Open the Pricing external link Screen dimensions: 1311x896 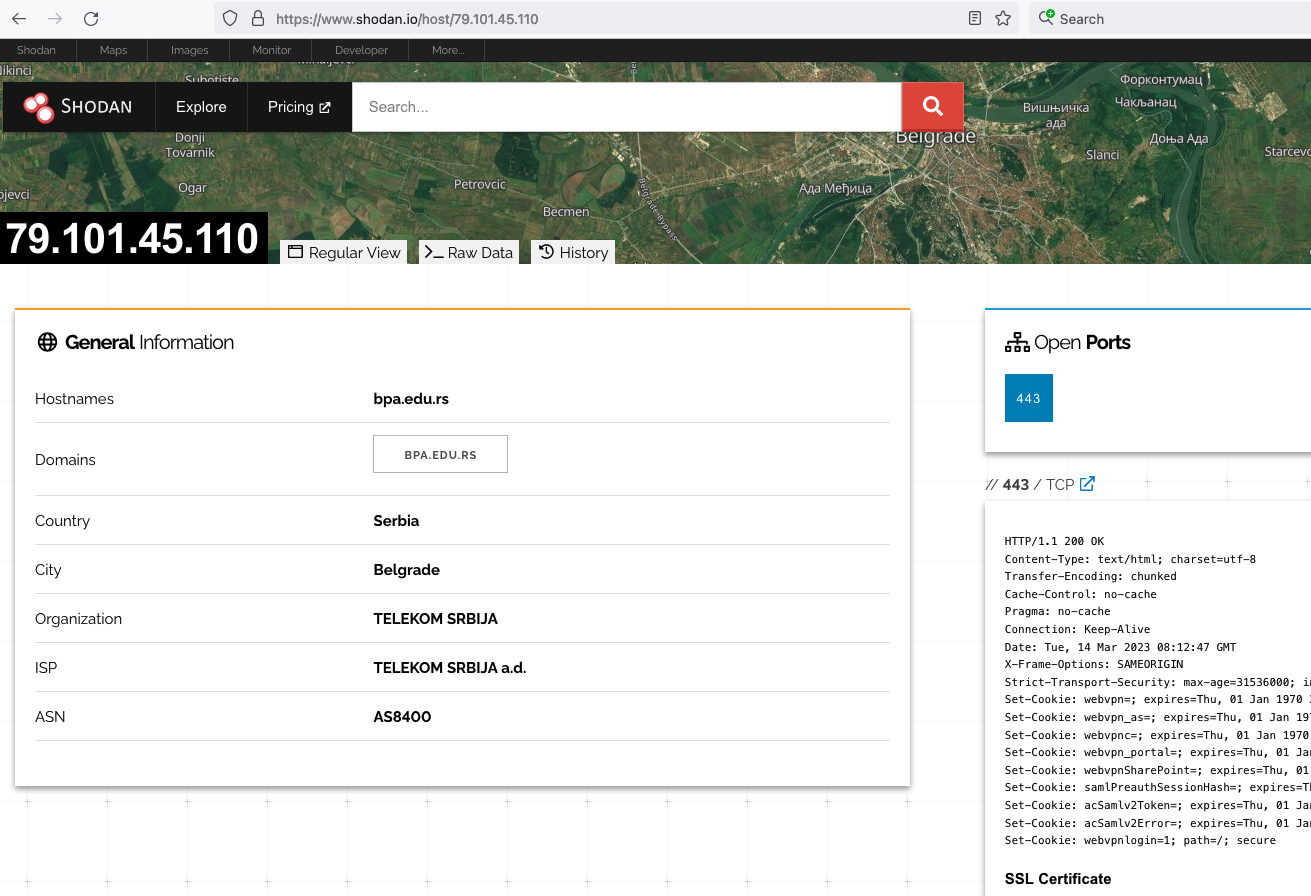point(299,107)
